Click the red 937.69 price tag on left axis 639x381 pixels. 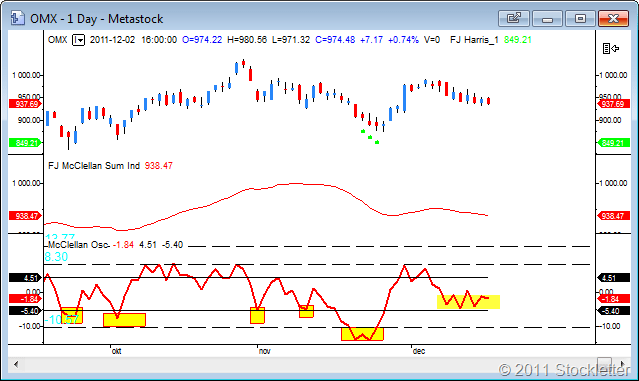(26, 104)
